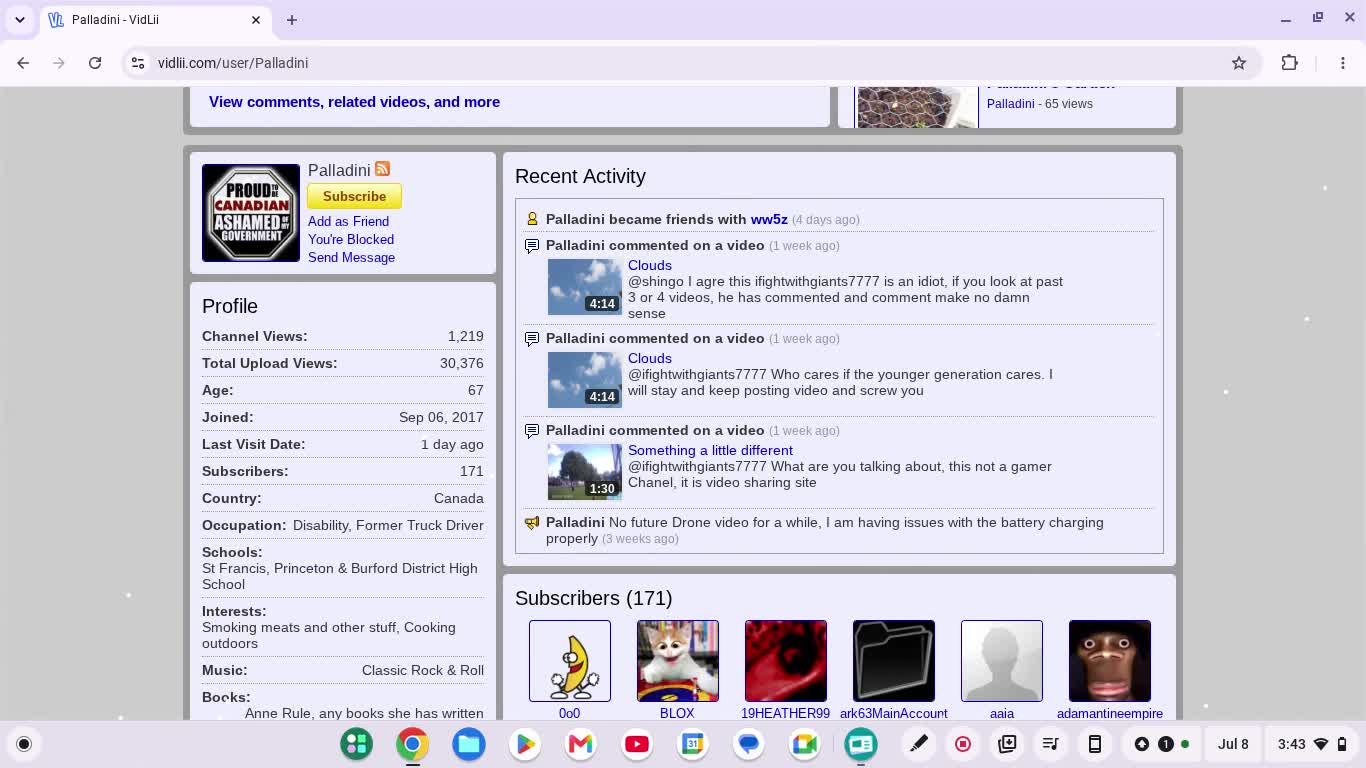The height and width of the screenshot is (768, 1366).
Task: Subscribe to Palladini's channel
Action: (354, 196)
